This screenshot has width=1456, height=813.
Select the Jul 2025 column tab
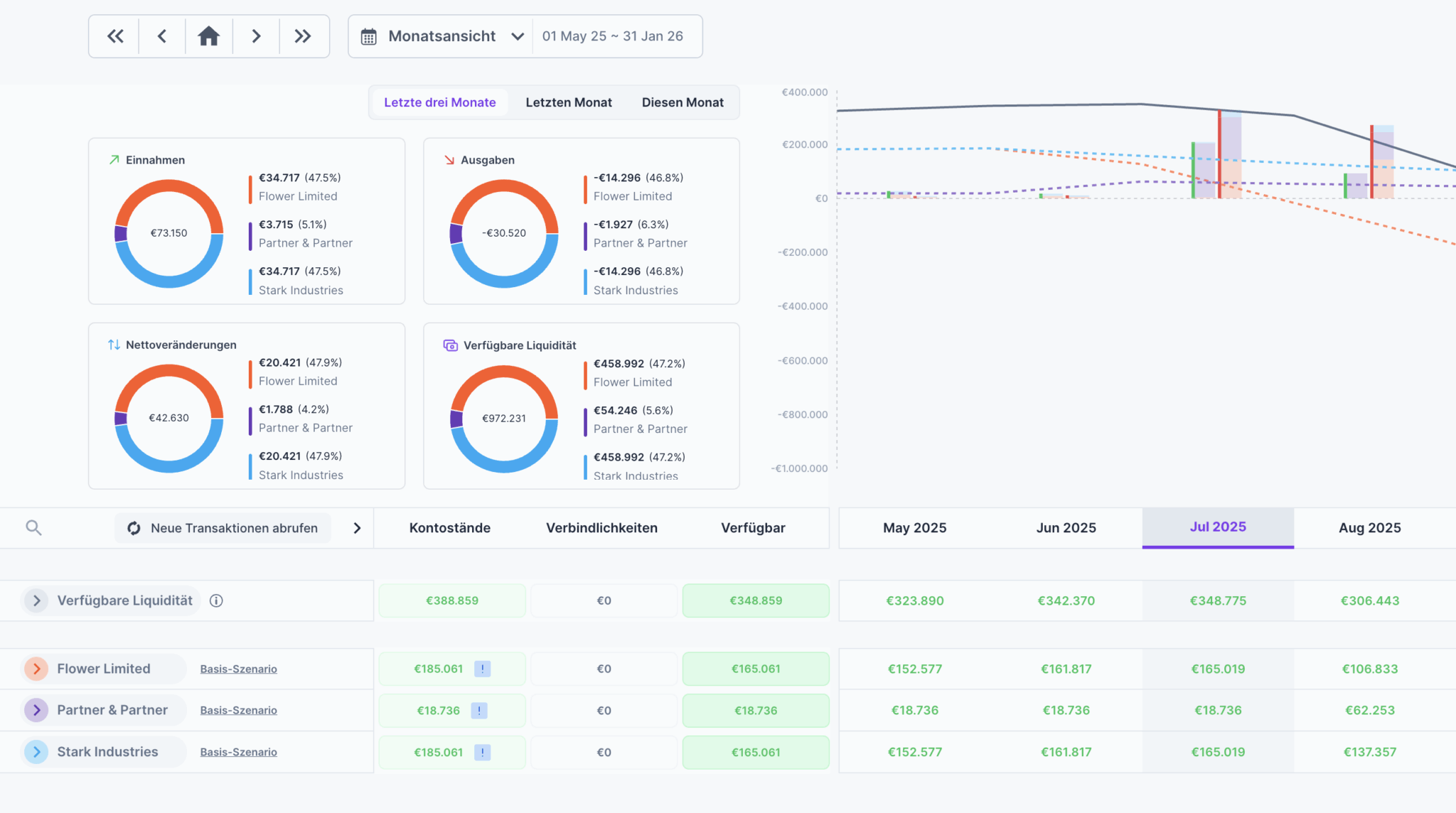pos(1217,527)
